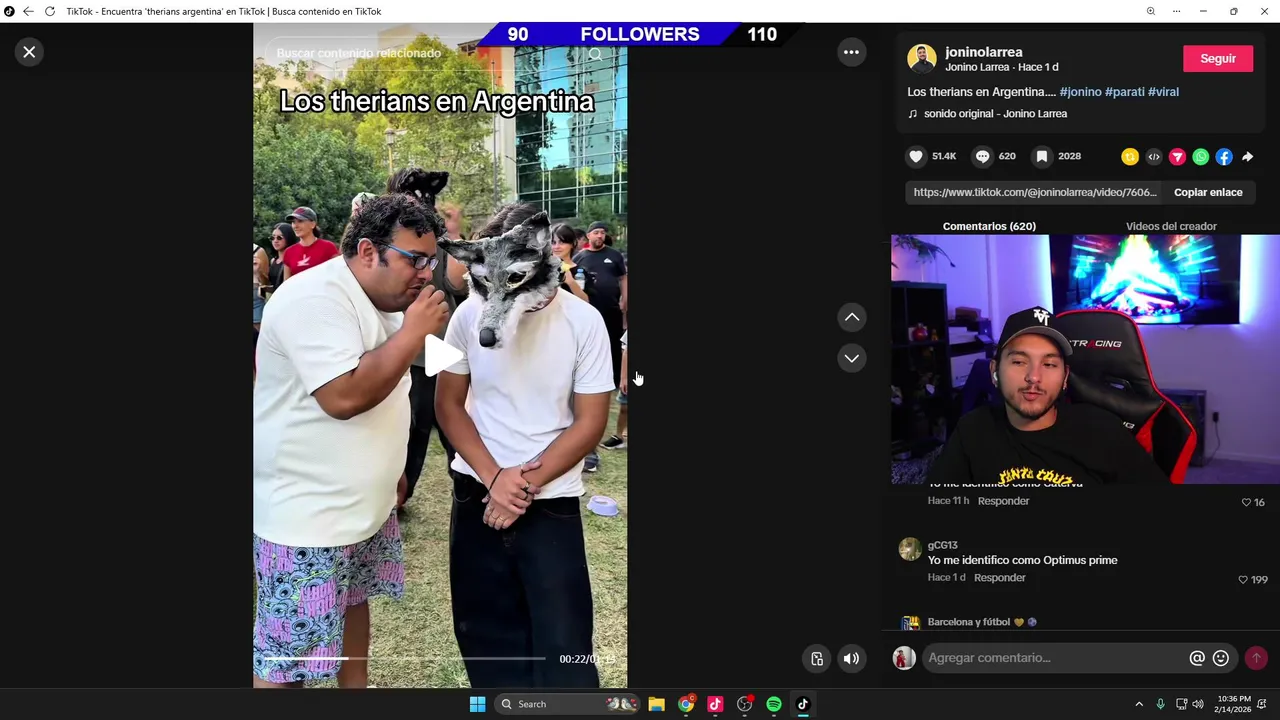
Task: Open the tray volume control
Action: (x=1198, y=704)
